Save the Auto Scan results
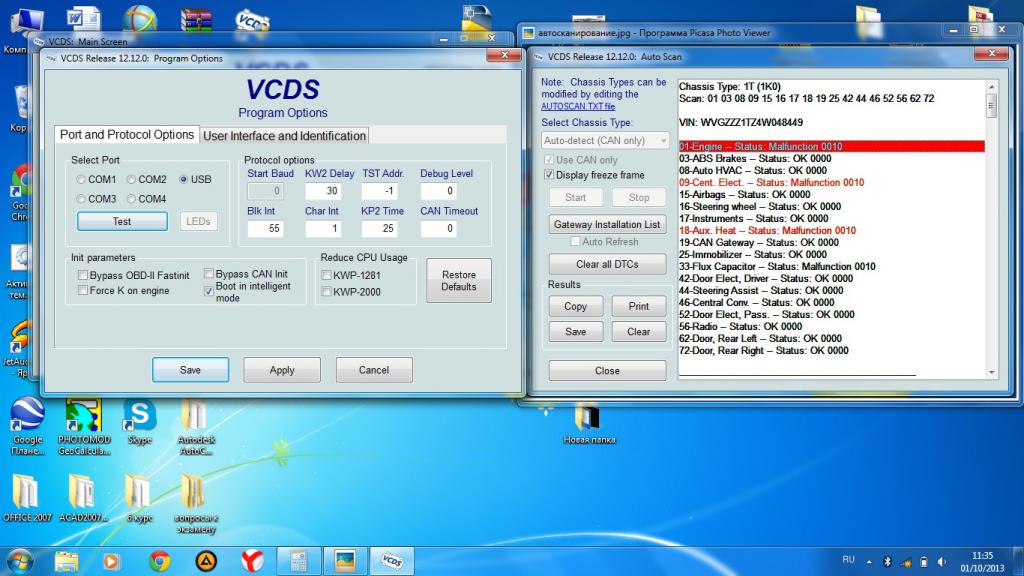 pos(575,332)
